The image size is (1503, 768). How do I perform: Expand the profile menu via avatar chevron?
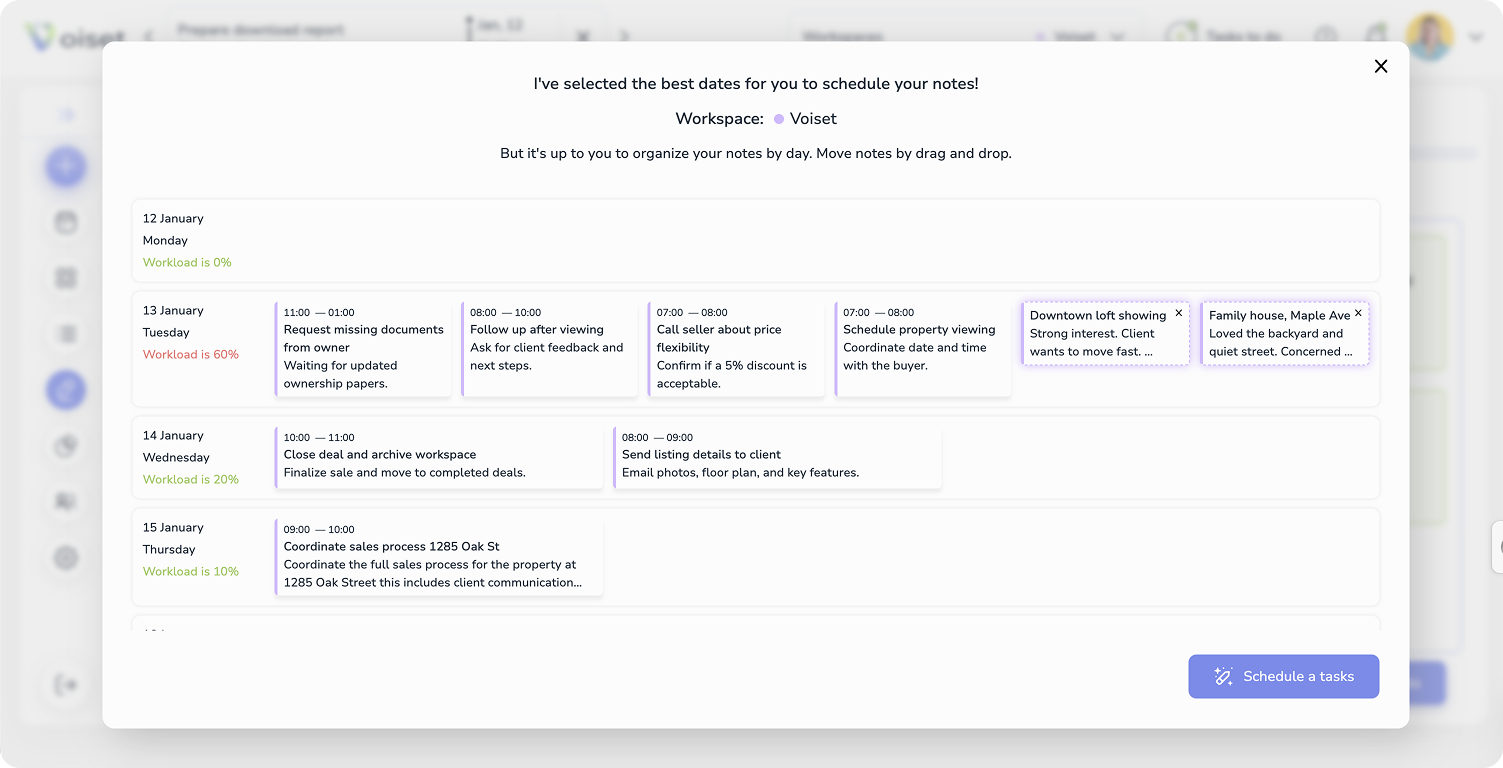pos(1476,37)
